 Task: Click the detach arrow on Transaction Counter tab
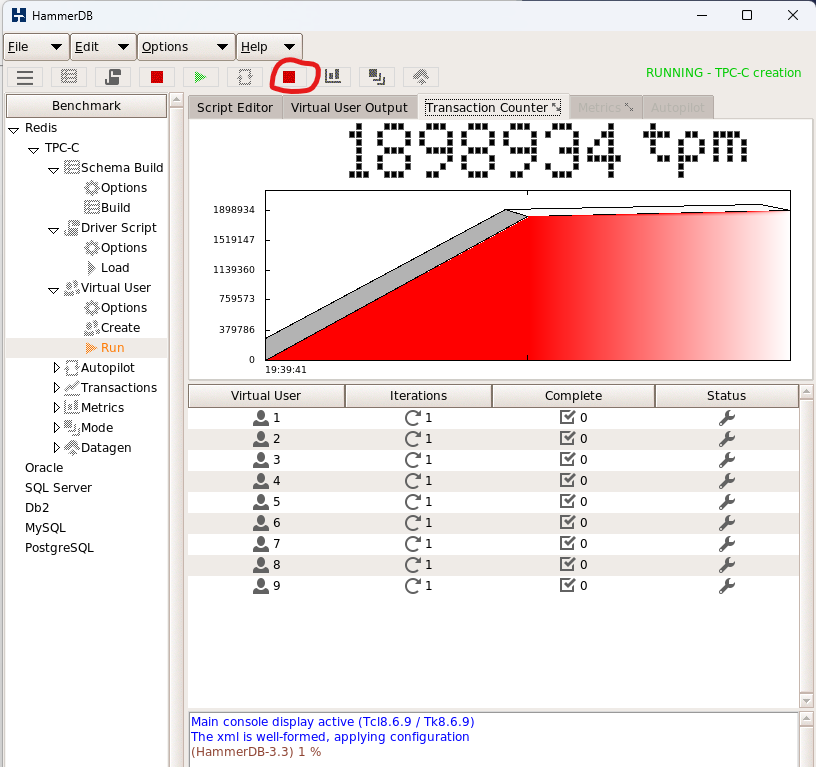[556, 107]
